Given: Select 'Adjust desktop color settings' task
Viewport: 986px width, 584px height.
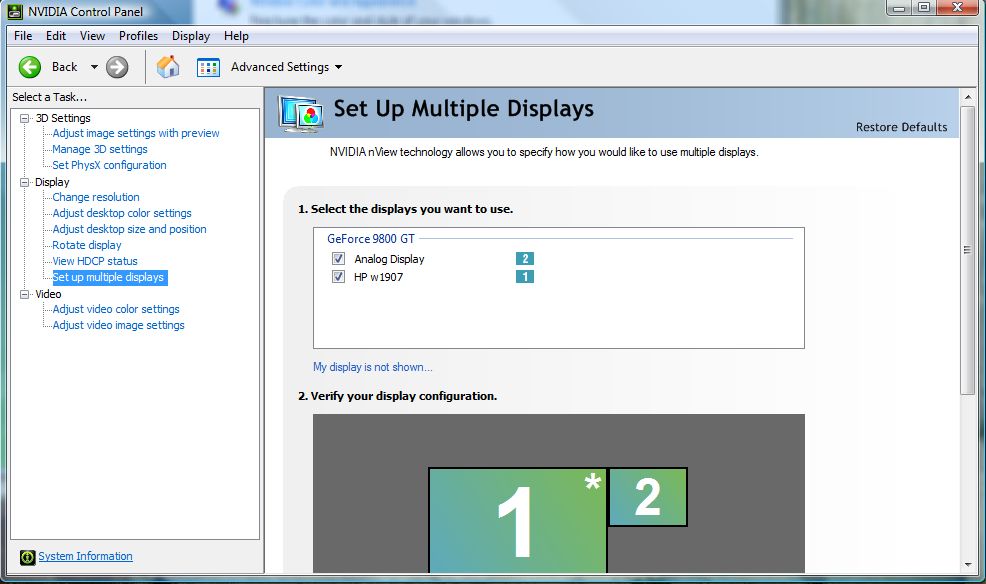Looking at the screenshot, I should point(122,213).
